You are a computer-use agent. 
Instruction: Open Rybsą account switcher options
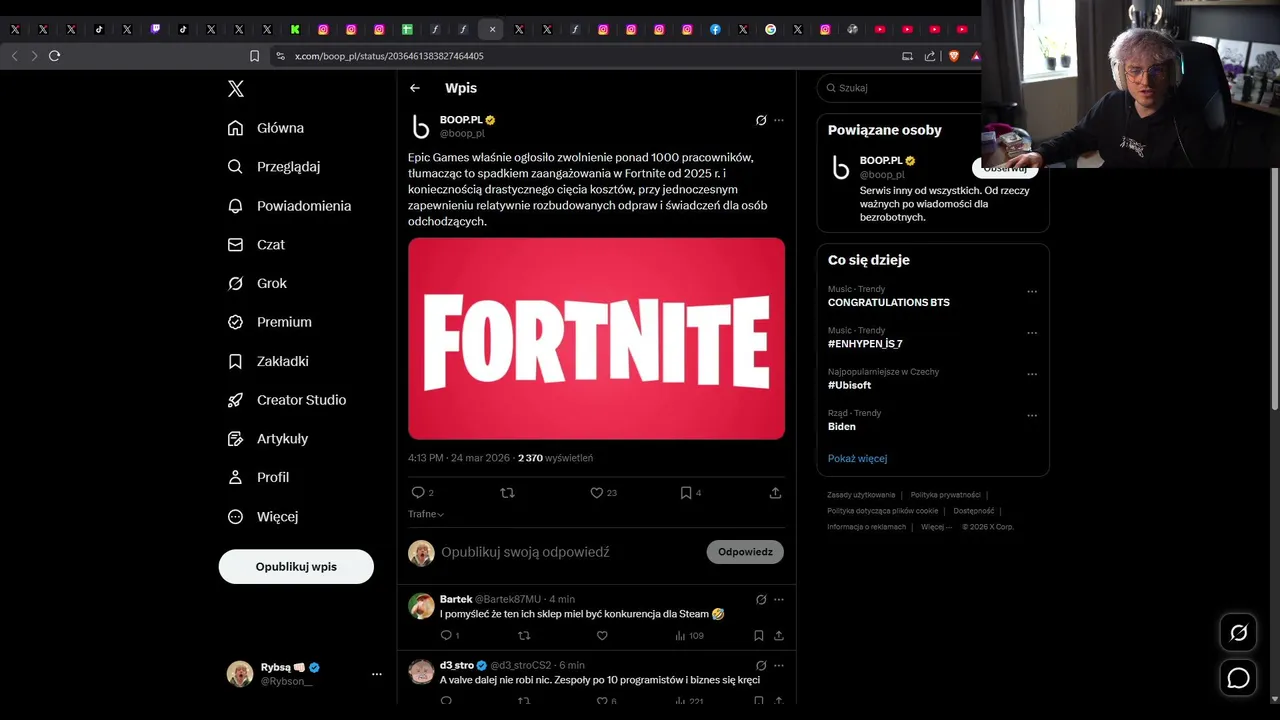376,674
